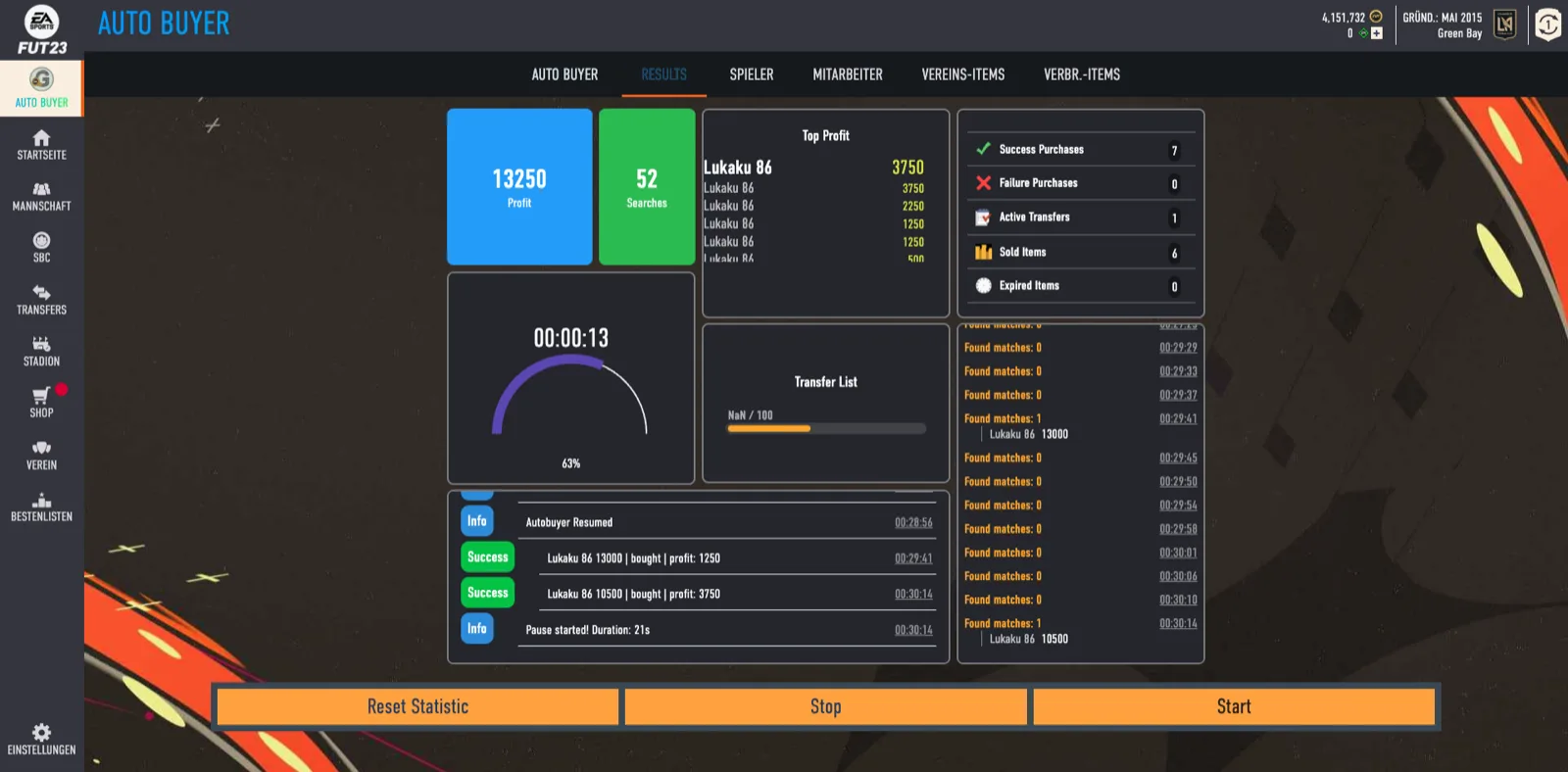Go to Startseite home icon
The image size is (1568, 772).
point(41,137)
